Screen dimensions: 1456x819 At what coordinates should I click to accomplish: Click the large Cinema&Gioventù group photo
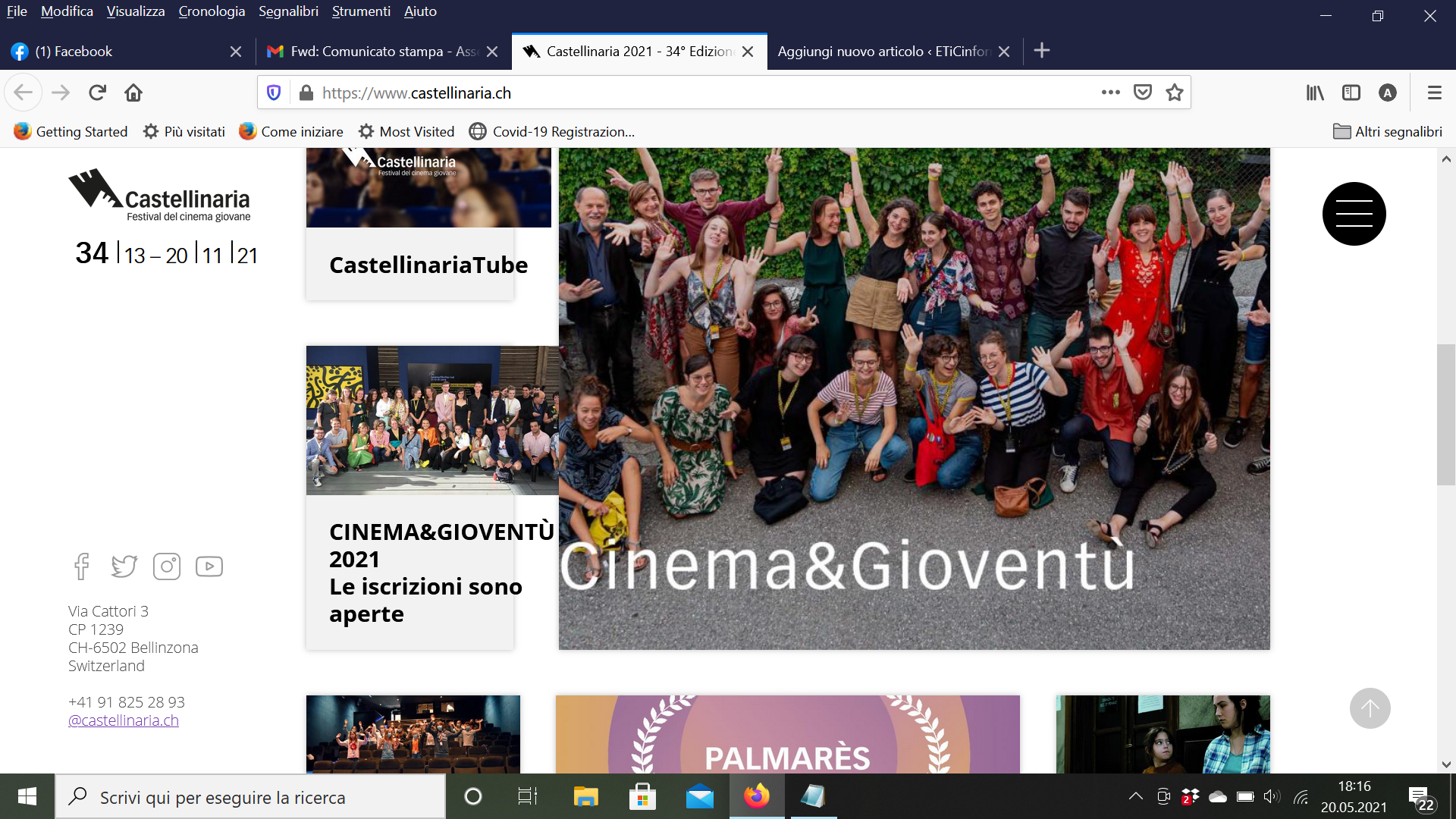pos(914,398)
